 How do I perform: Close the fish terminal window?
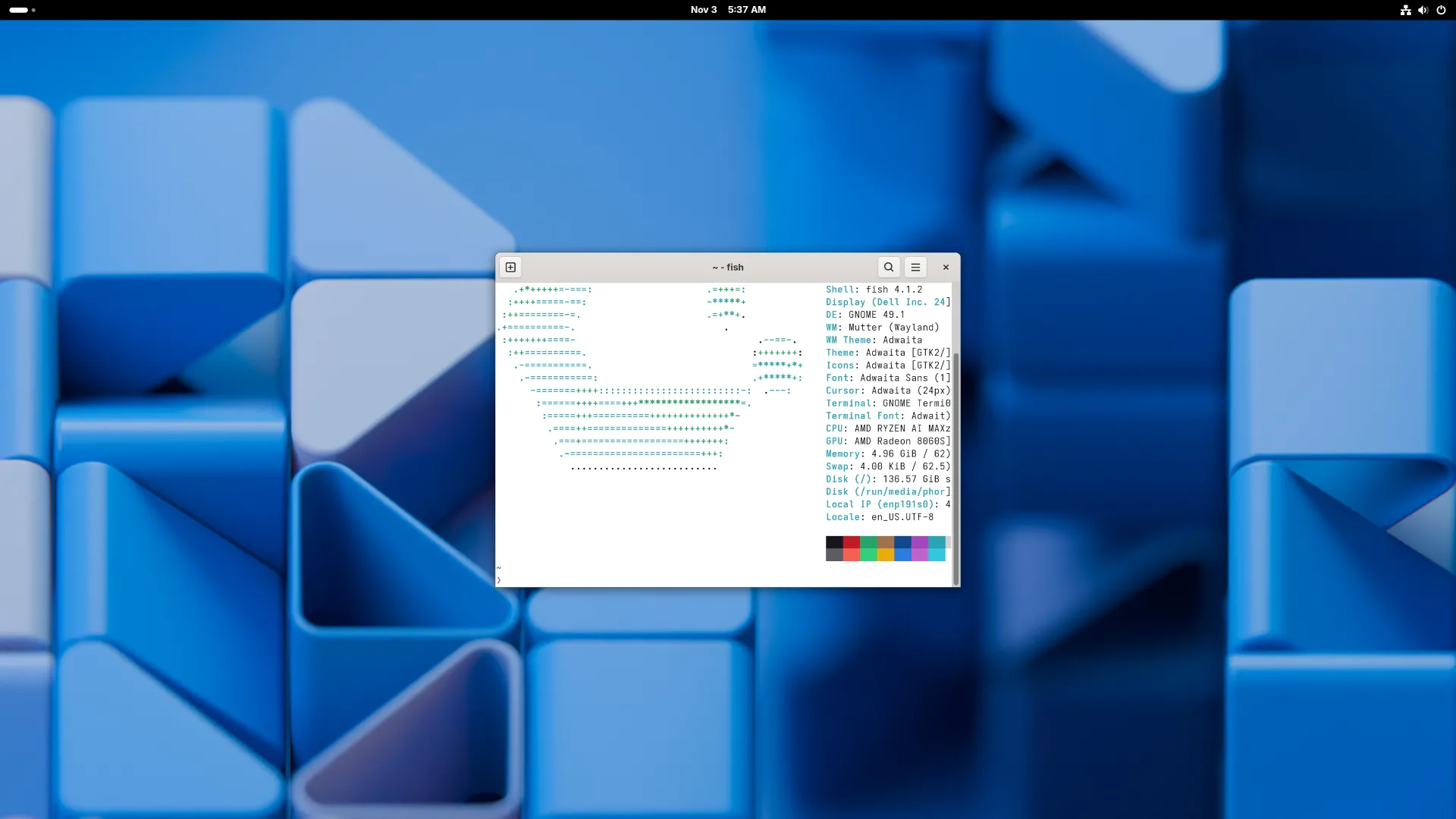[x=946, y=267]
